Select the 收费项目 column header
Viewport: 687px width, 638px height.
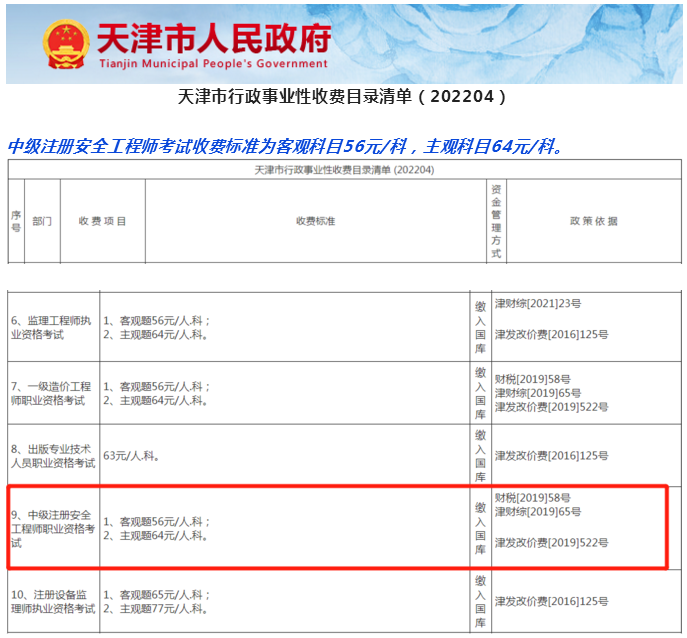[102, 221]
